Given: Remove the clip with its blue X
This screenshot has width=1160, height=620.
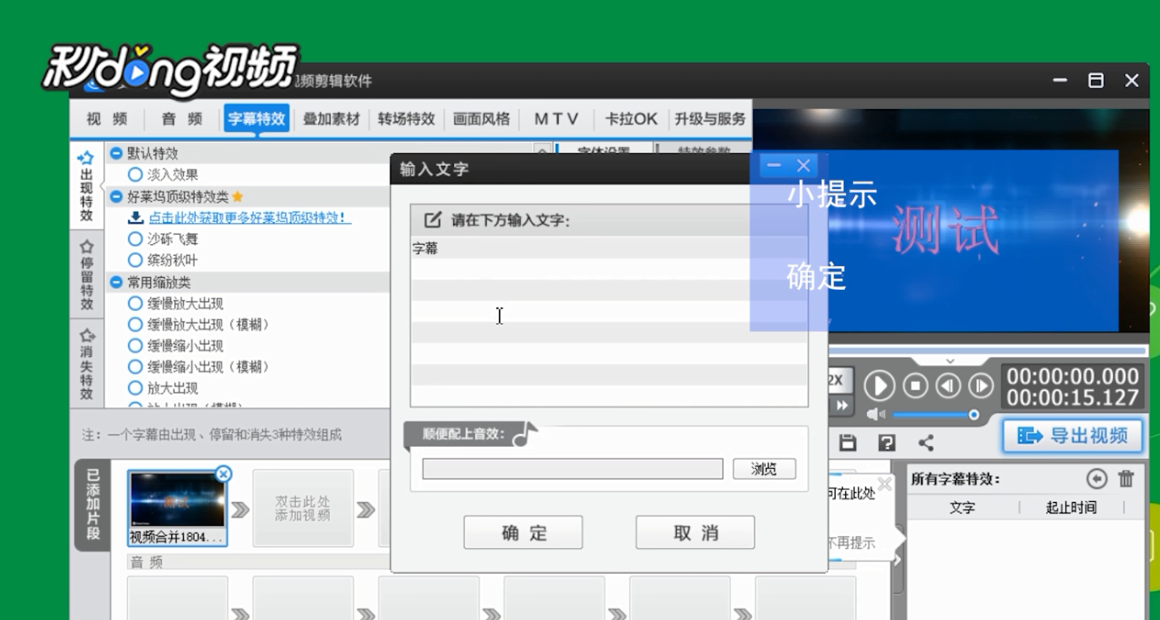Looking at the screenshot, I should pyautogui.click(x=223, y=474).
